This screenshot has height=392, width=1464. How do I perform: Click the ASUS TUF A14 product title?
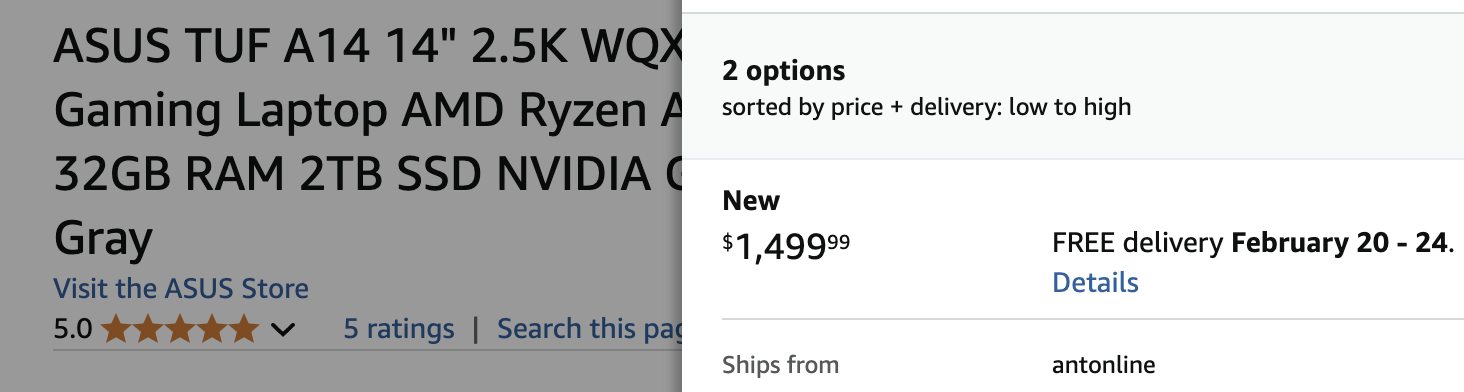(x=368, y=142)
